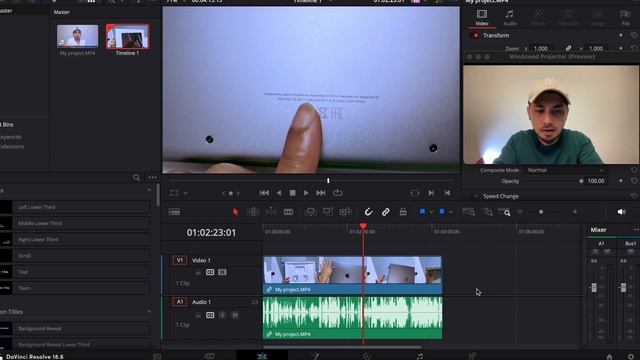Activate the Dynamic Trim Mode tool
The image size is (640, 360).
click(x=271, y=212)
